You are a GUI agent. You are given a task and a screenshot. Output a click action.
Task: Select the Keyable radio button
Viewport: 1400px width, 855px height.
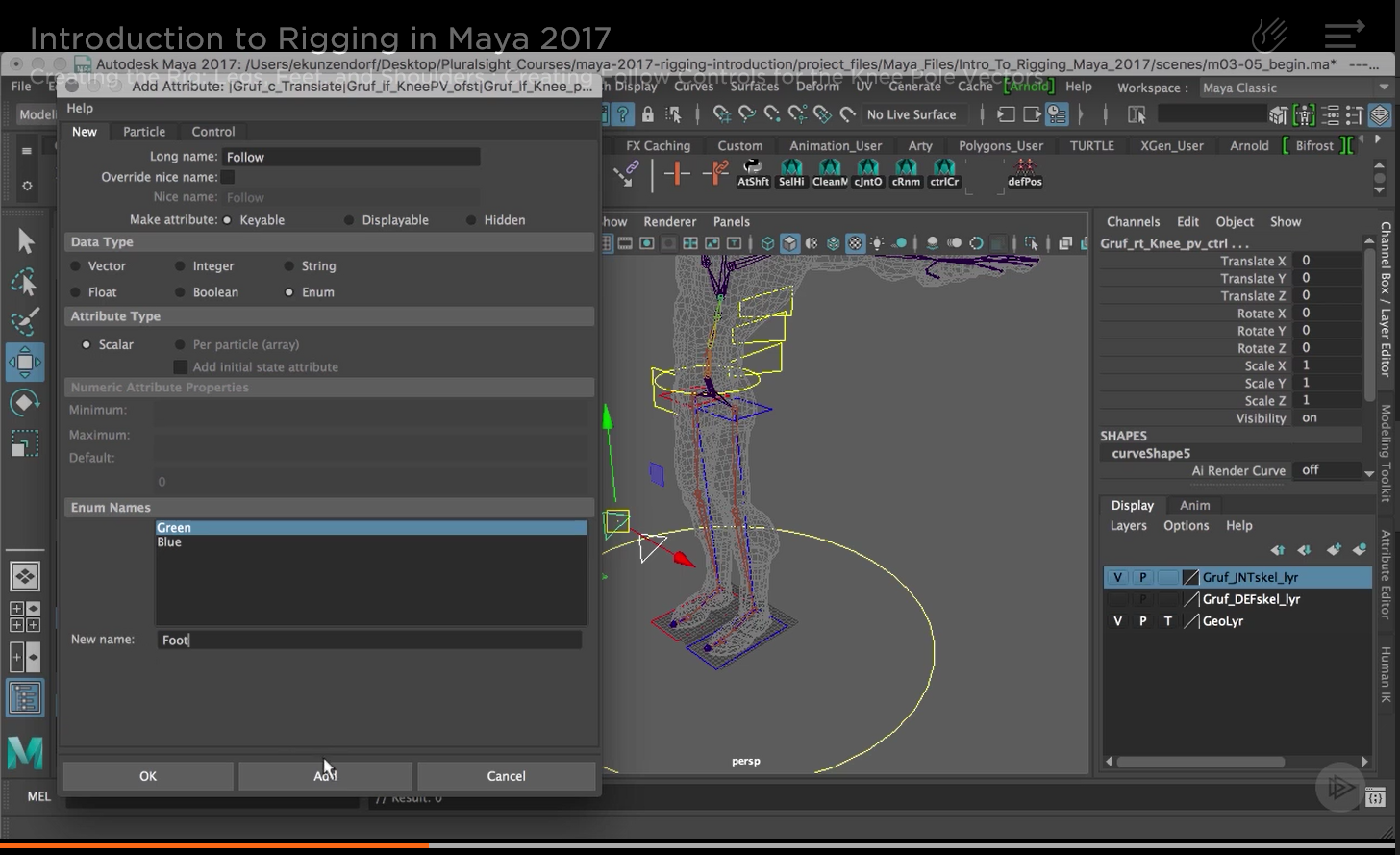pos(227,220)
